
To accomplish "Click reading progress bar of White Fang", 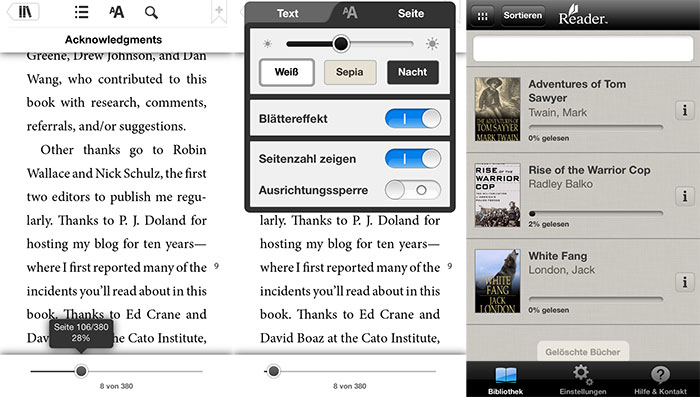I will click(596, 299).
